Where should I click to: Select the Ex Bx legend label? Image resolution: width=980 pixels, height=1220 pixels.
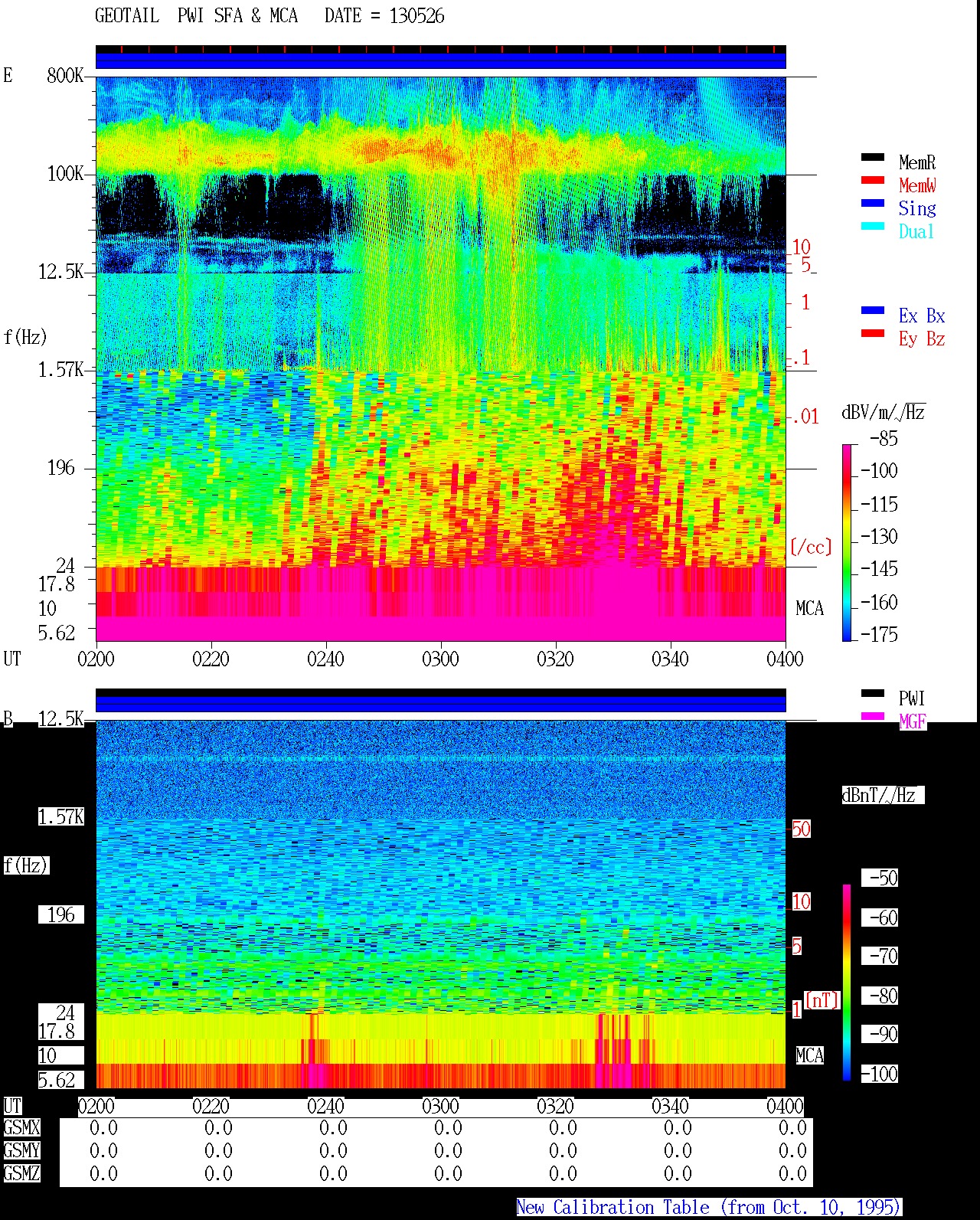coord(922,316)
